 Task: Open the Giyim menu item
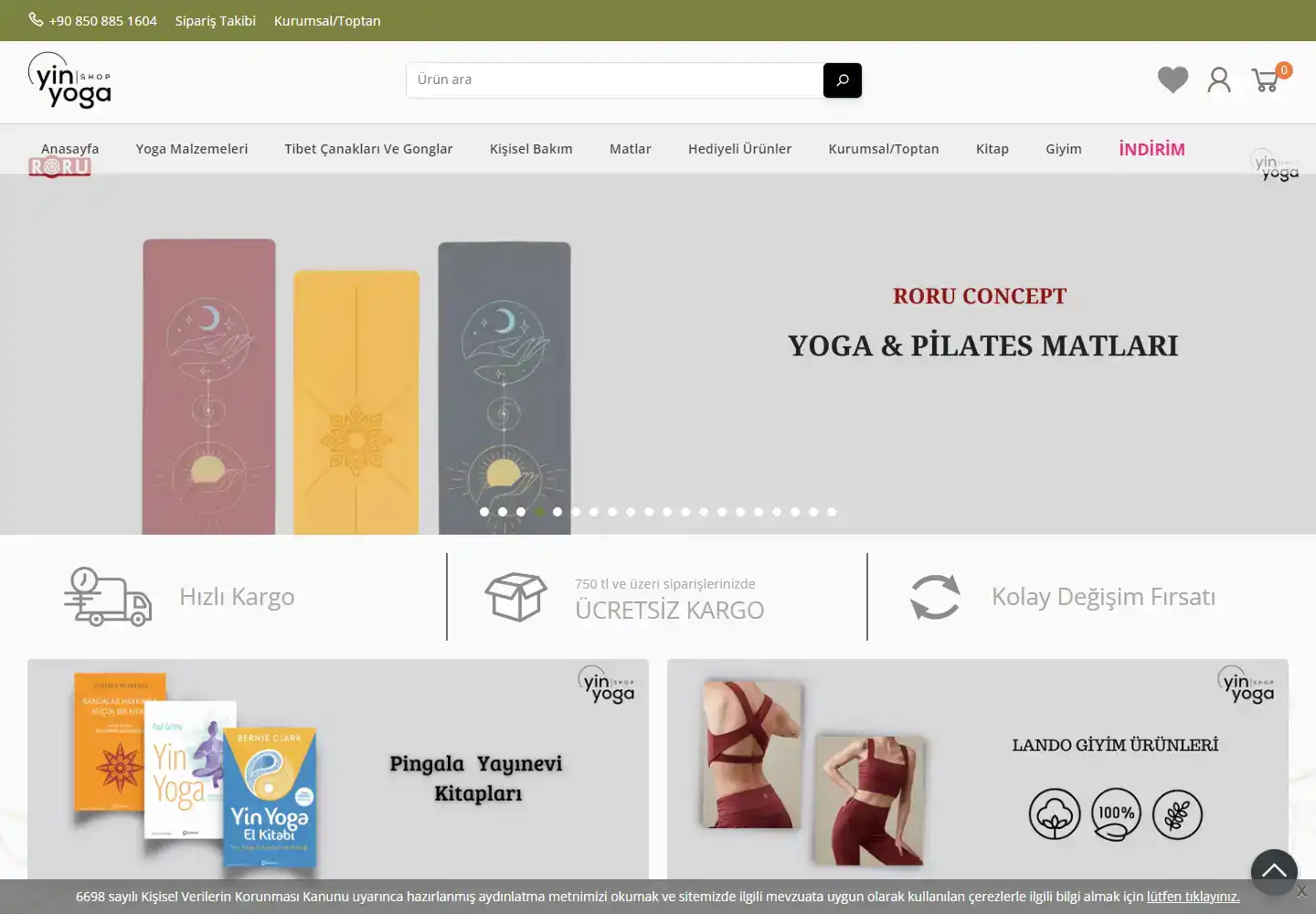click(x=1064, y=149)
